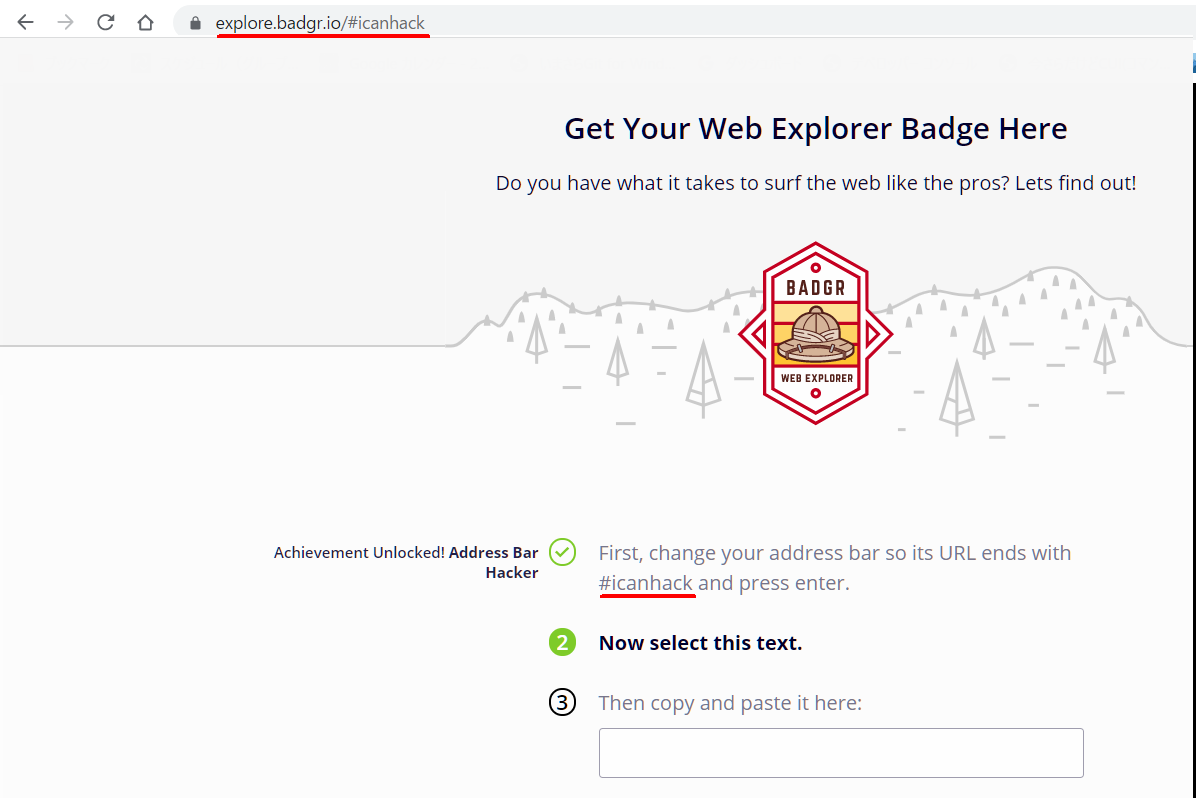This screenshot has height=798, width=1196.
Task: View site security via the padlock icon
Action: tap(195, 24)
